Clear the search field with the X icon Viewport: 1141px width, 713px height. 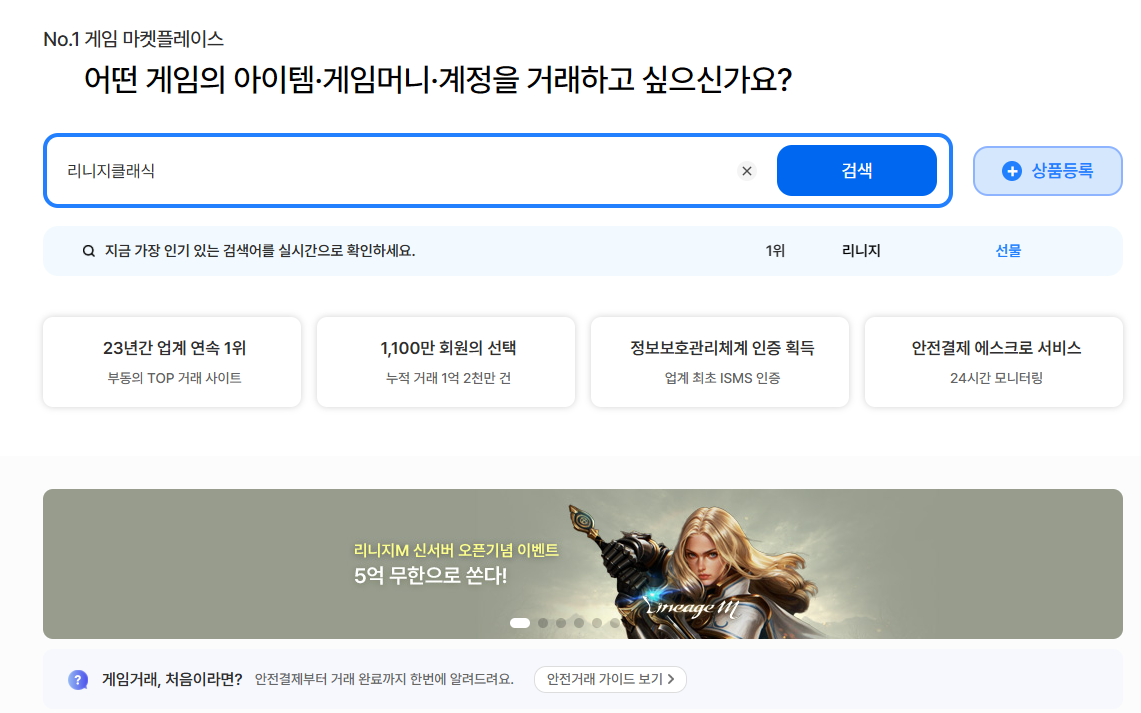[x=747, y=171]
